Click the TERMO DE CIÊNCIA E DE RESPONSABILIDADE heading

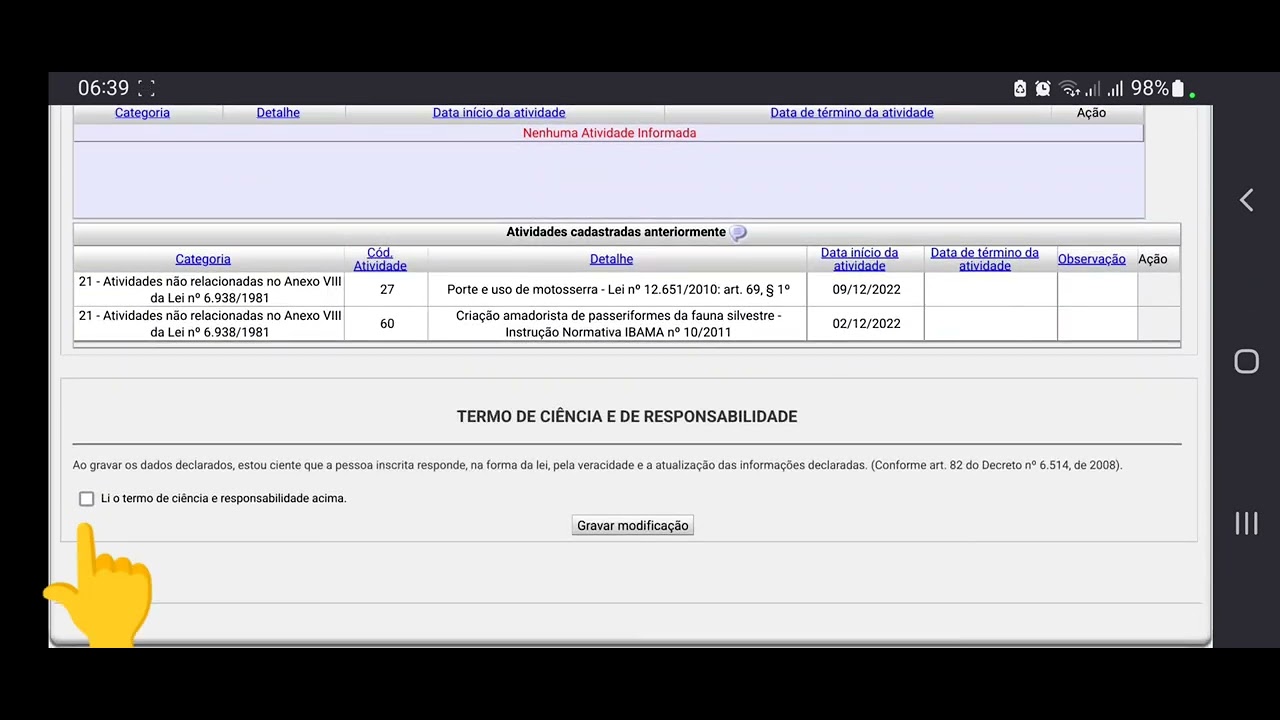point(627,417)
